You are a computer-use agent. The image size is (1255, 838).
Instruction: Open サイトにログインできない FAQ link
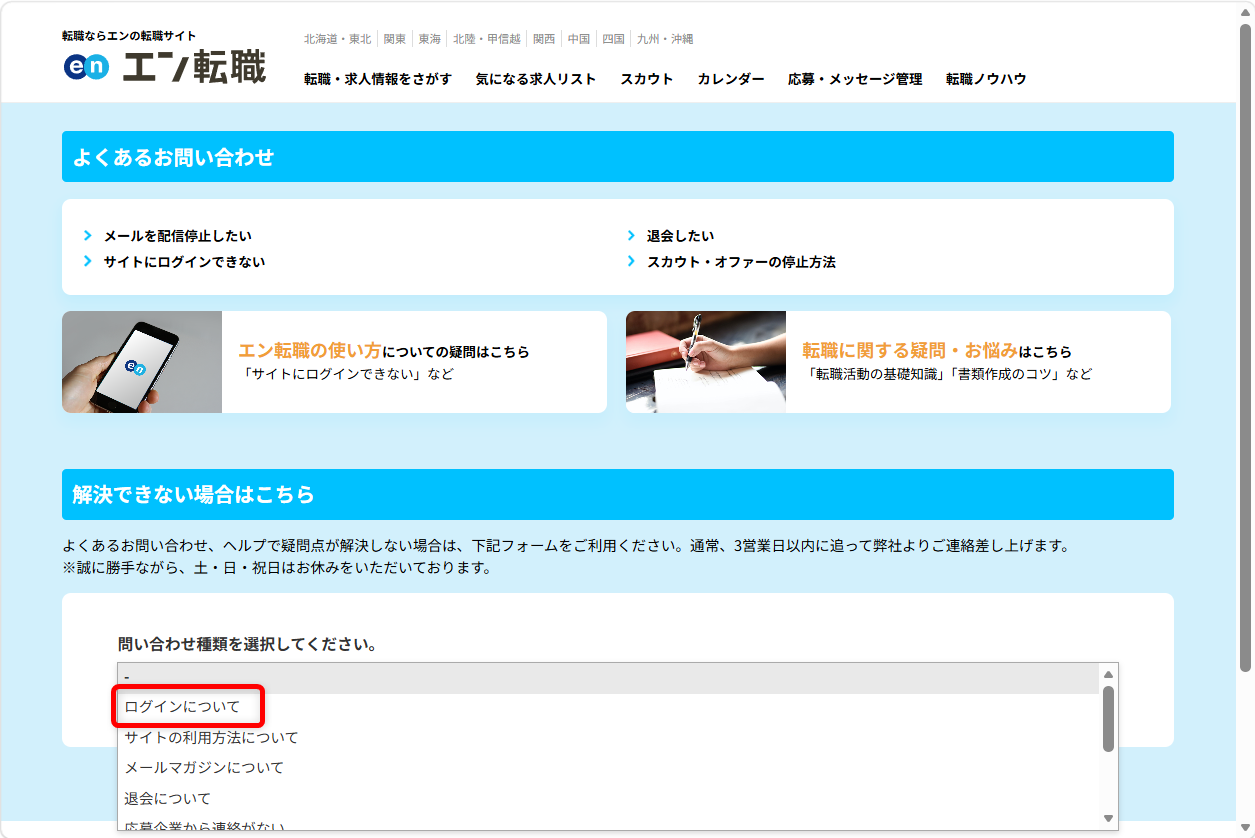coord(185,262)
